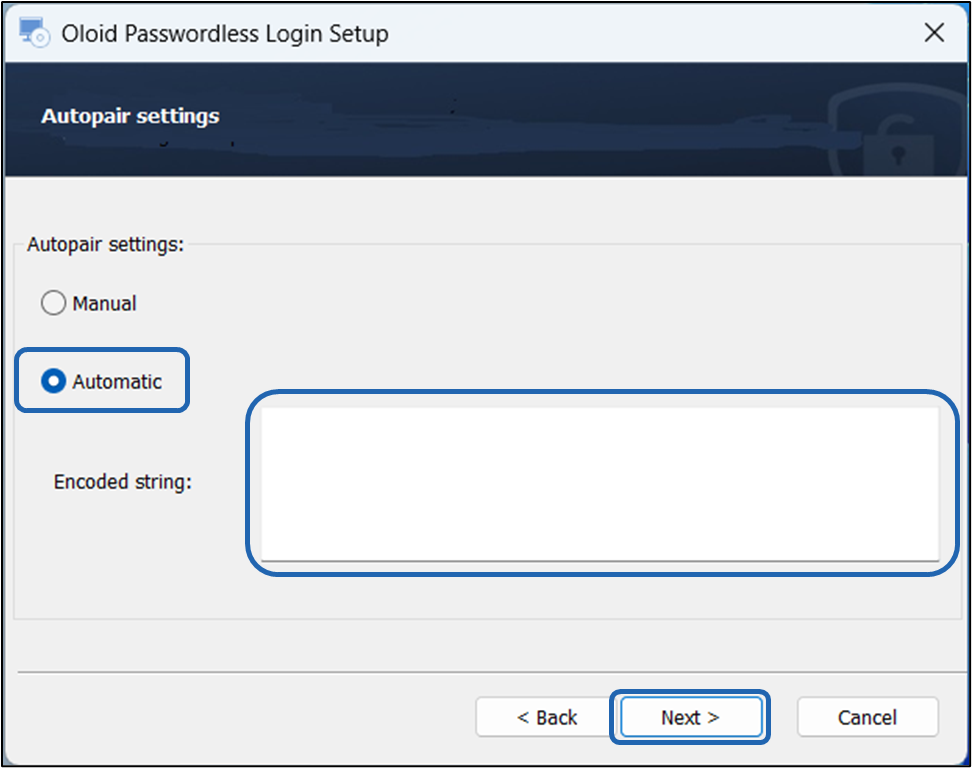This screenshot has width=972, height=768.
Task: Click inside the Encoded string text box
Action: [x=599, y=483]
